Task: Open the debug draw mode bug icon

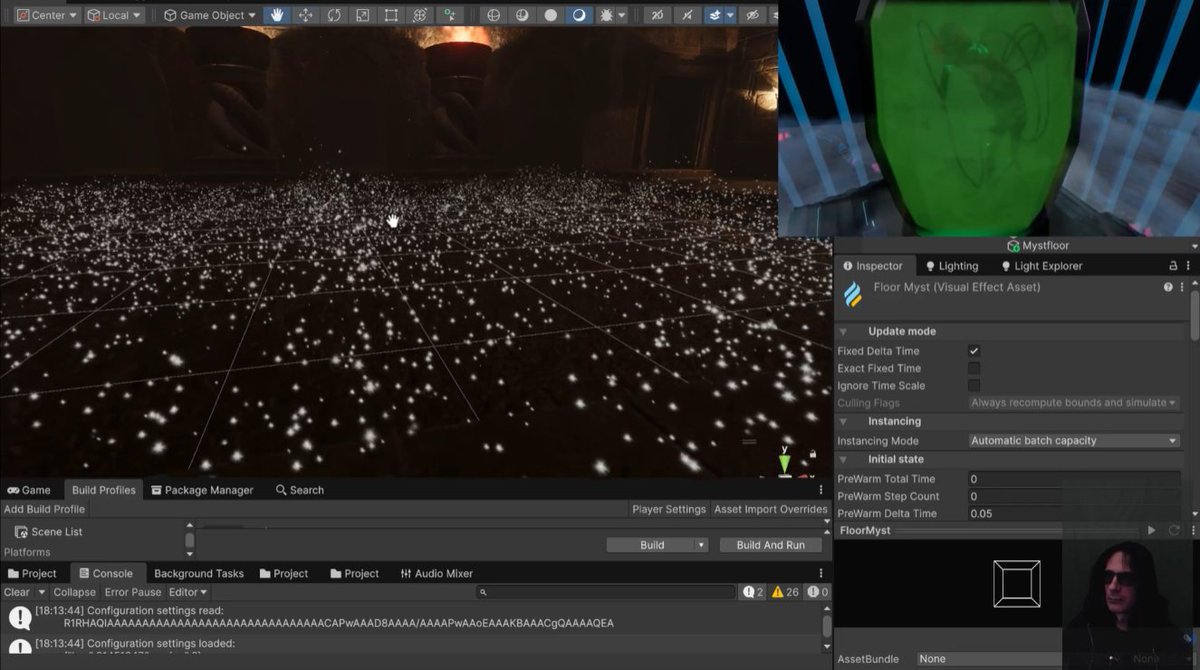Action: pos(606,15)
